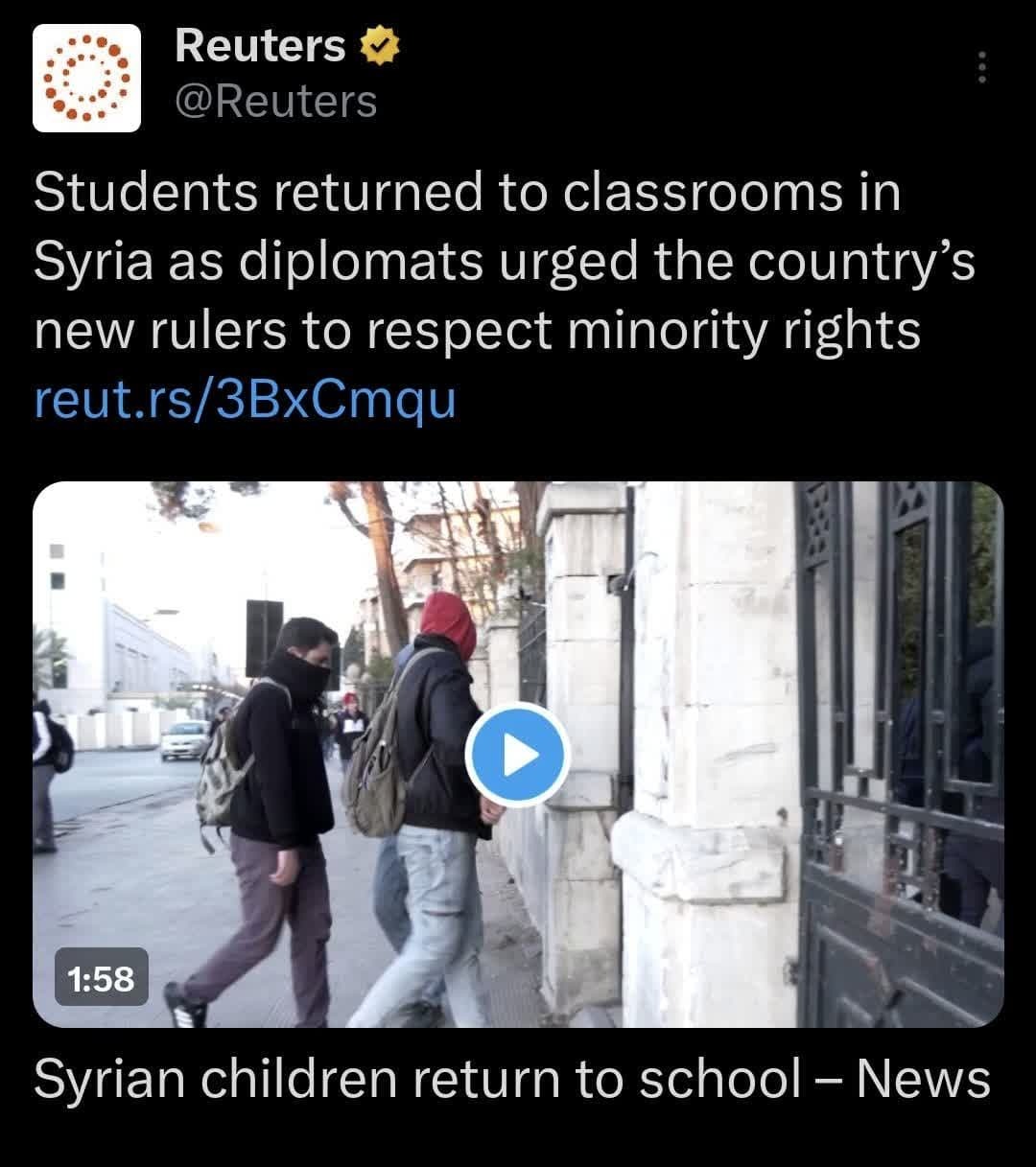The height and width of the screenshot is (1167, 1036).
Task: Play the video with the blue play button
Action: coord(518,756)
